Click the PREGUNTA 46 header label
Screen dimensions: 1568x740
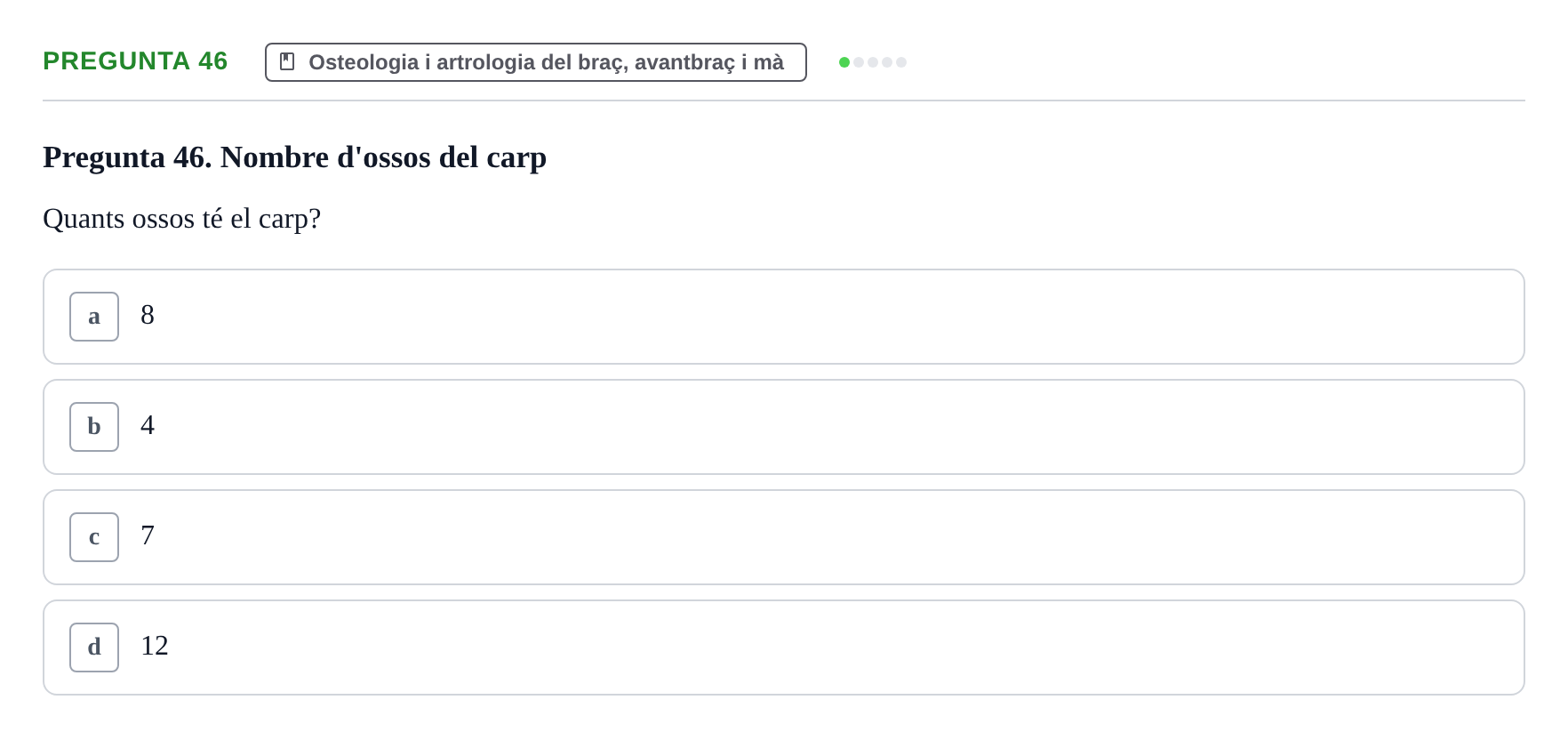(x=135, y=60)
